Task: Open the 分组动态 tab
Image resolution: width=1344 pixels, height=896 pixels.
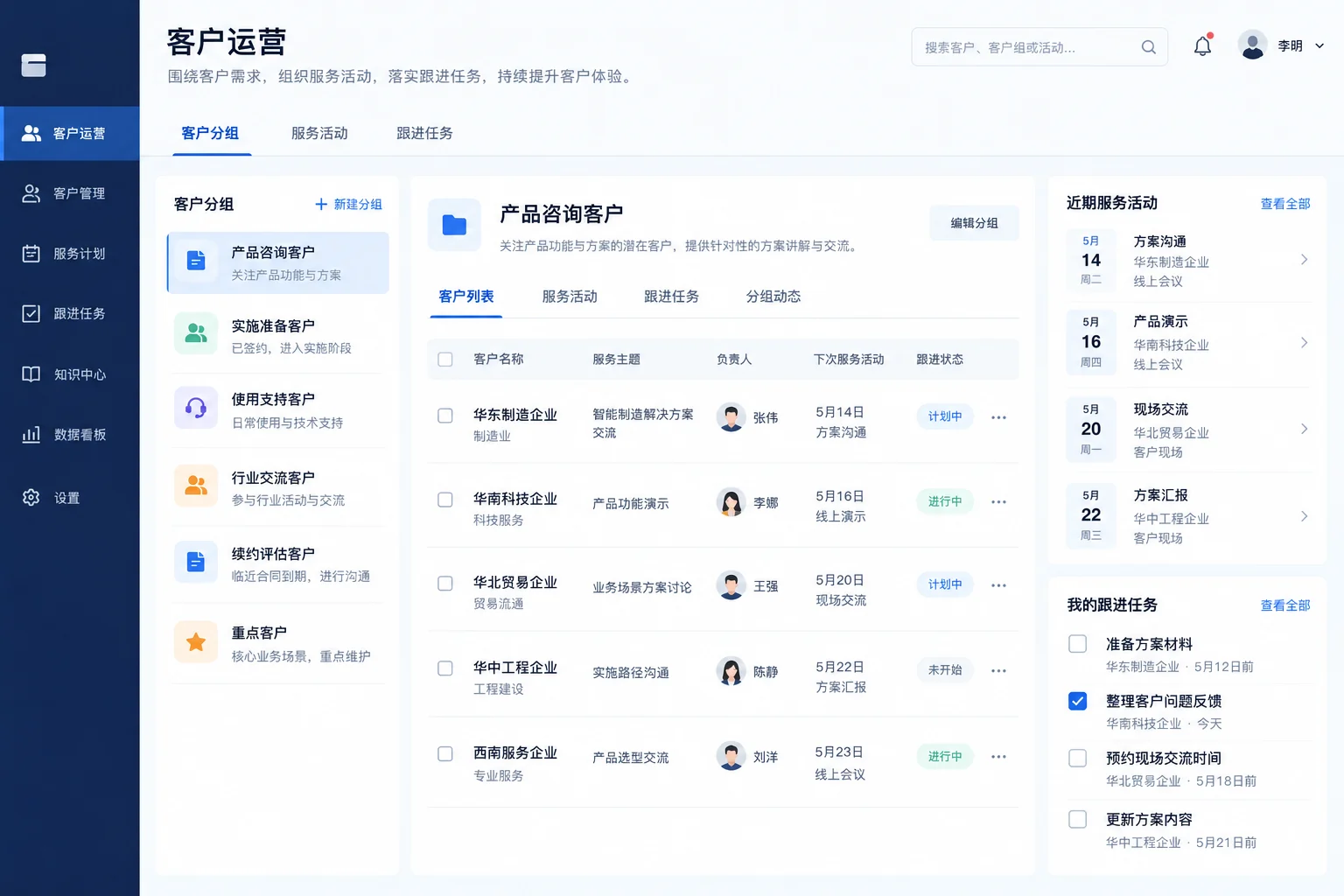Action: click(773, 297)
